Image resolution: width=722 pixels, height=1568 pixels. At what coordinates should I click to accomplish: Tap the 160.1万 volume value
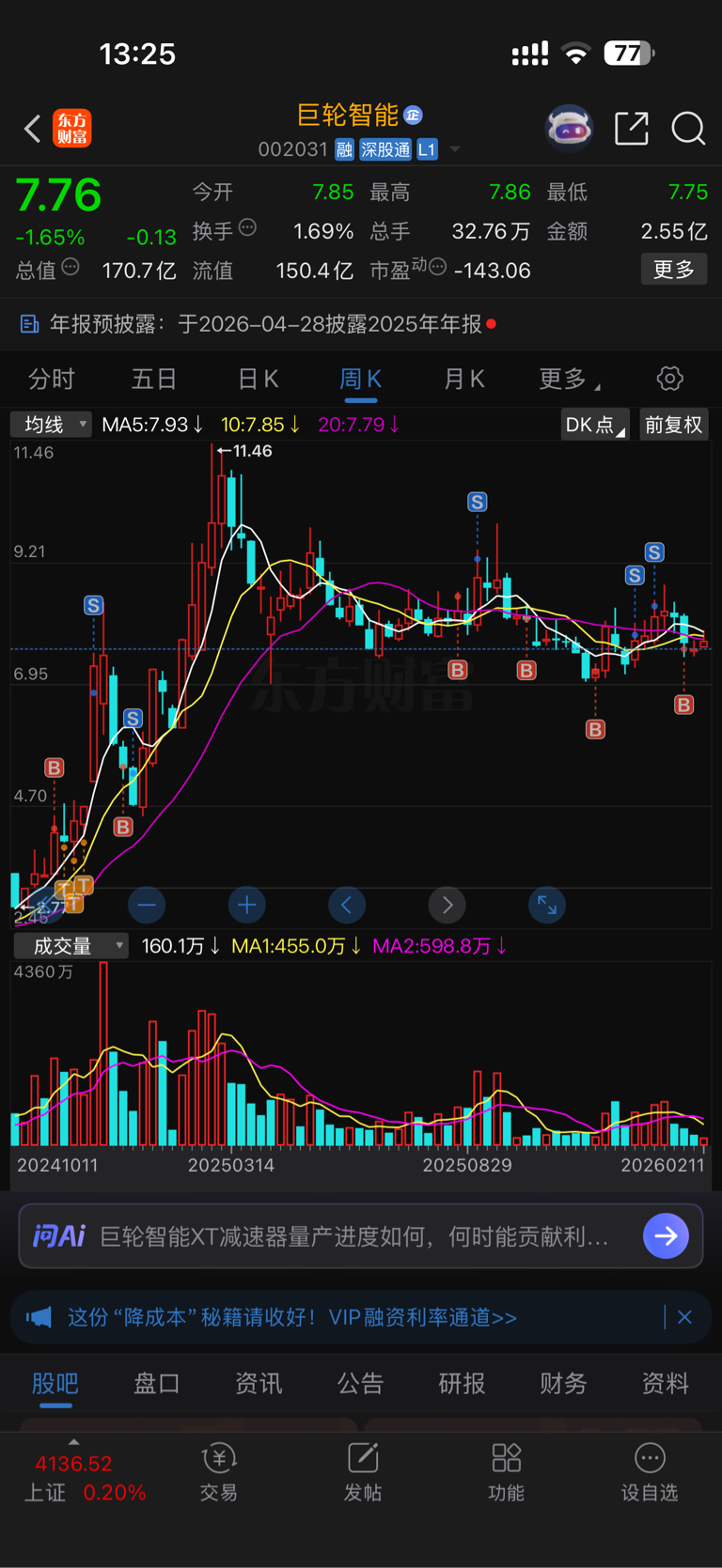point(180,946)
